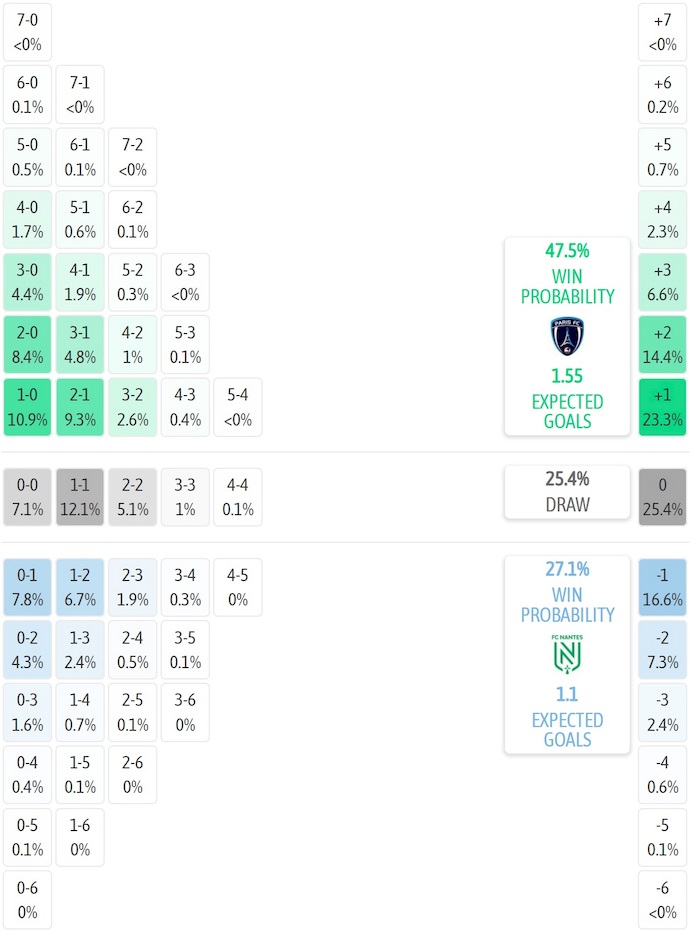Viewport: 690px width, 931px height.
Task: Click the 3-0 scoreline cell
Action: tap(28, 282)
